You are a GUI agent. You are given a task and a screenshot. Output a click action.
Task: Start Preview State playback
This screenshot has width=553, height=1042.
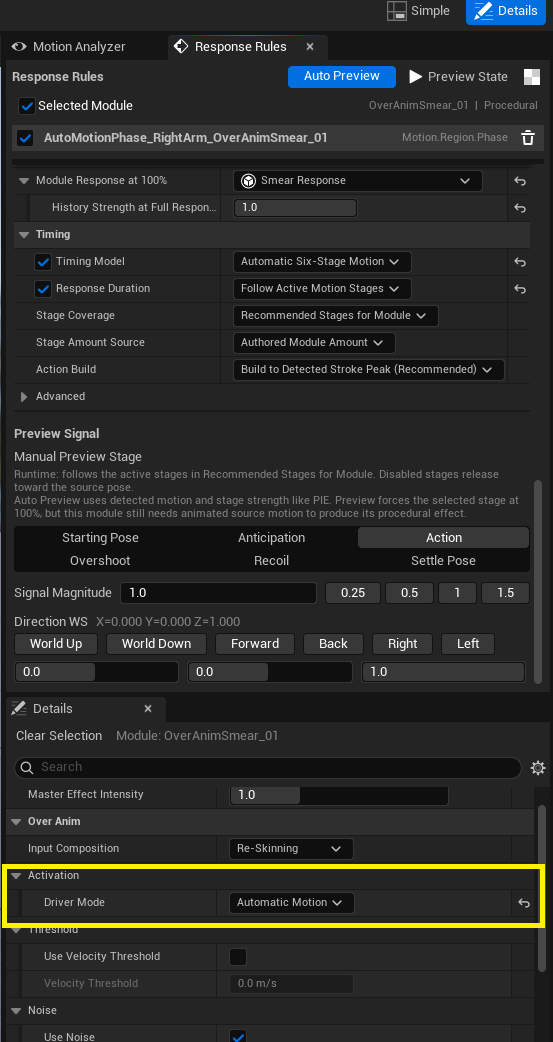pyautogui.click(x=458, y=77)
